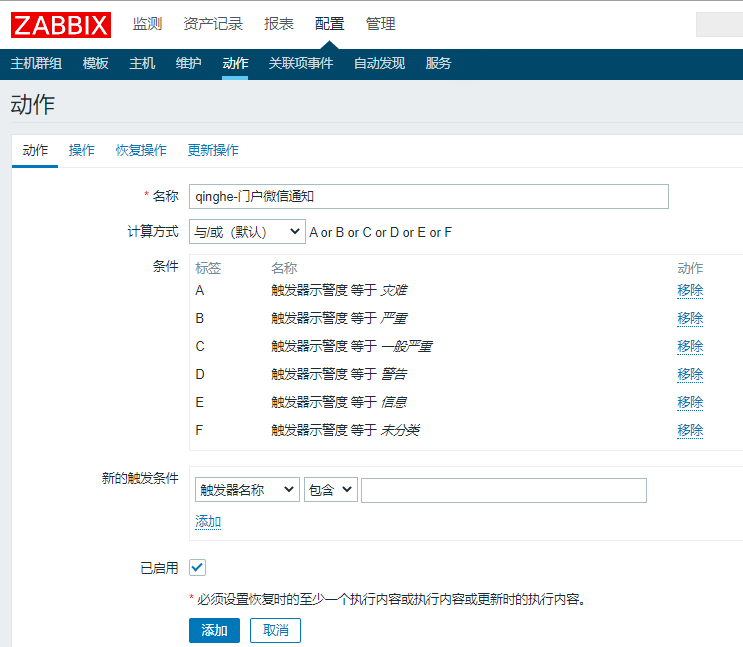Image resolution: width=743 pixels, height=647 pixels.
Task: Click the 标签 column header
Action: click(x=208, y=268)
